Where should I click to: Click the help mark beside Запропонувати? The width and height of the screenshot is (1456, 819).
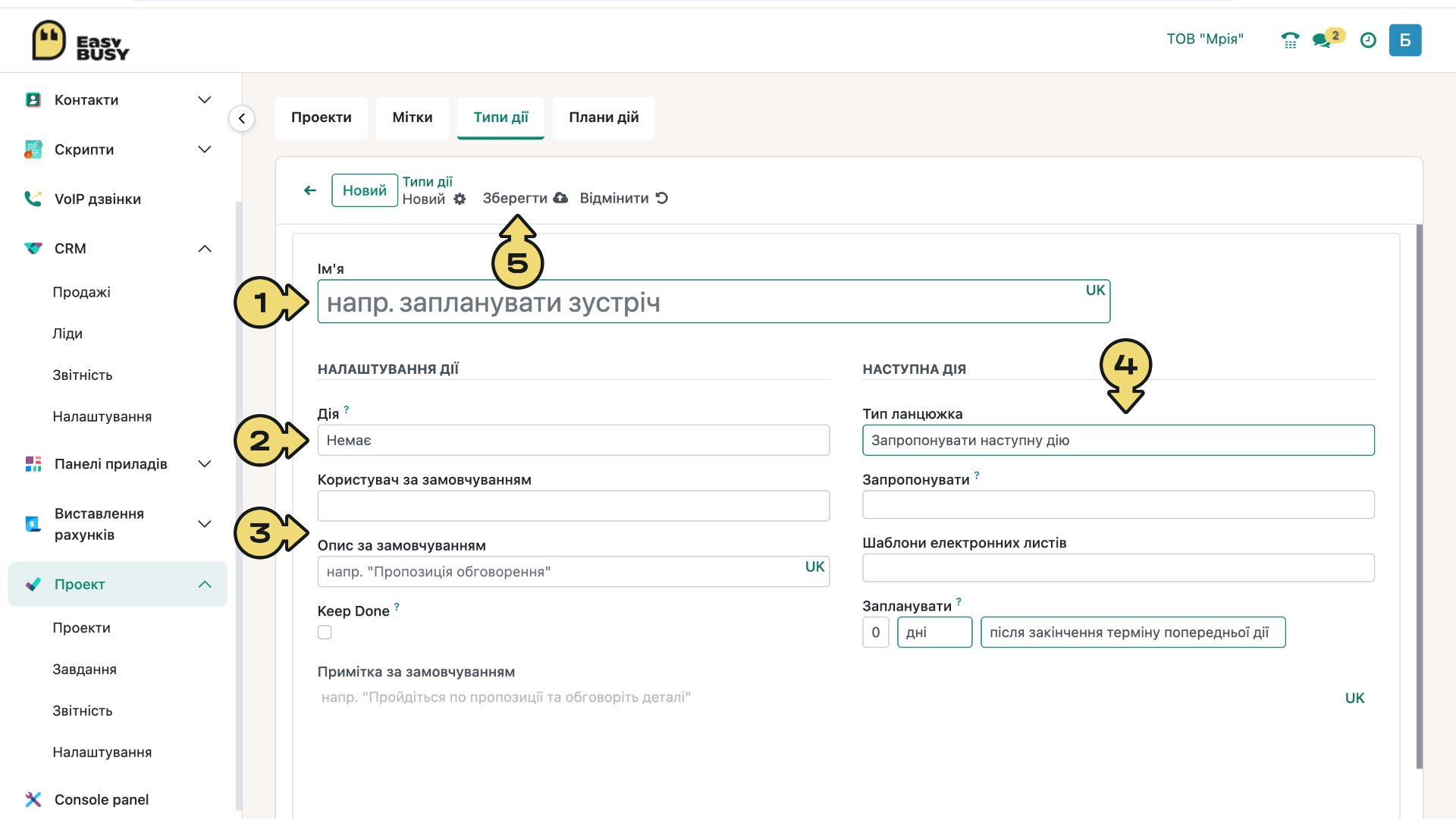tap(977, 475)
